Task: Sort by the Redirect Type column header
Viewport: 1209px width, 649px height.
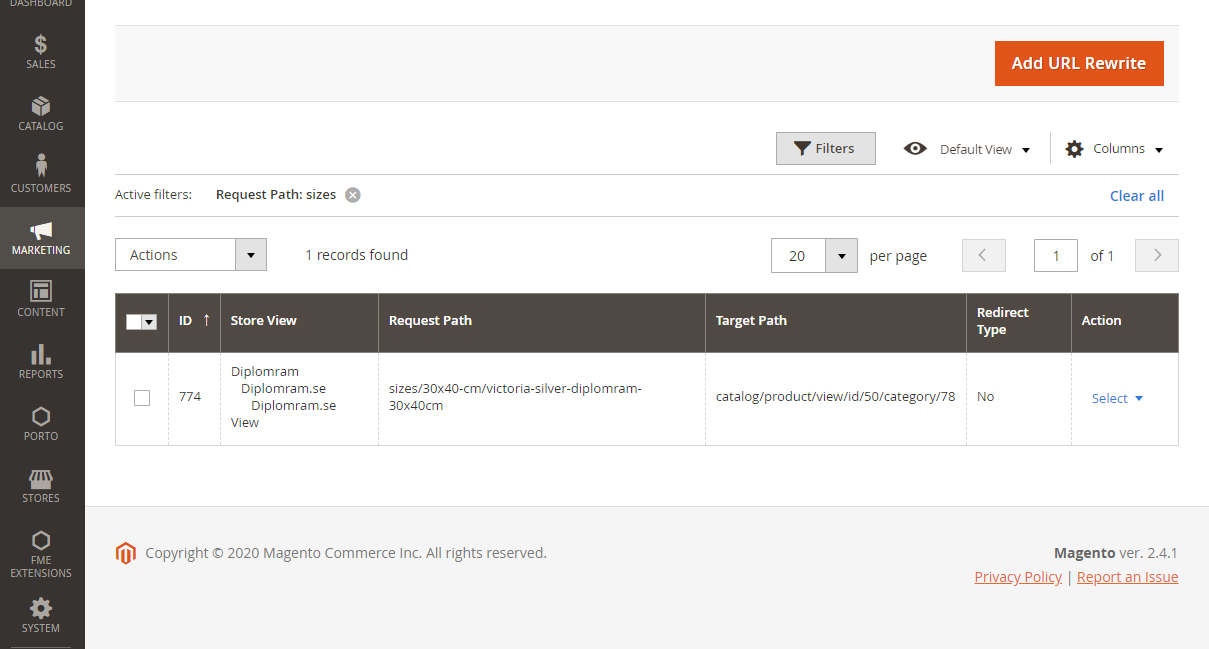Action: click(1019, 321)
